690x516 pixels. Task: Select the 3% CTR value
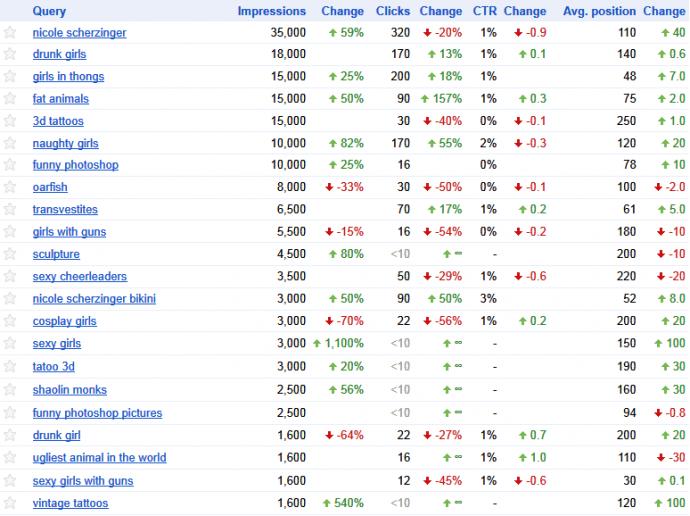coord(488,299)
